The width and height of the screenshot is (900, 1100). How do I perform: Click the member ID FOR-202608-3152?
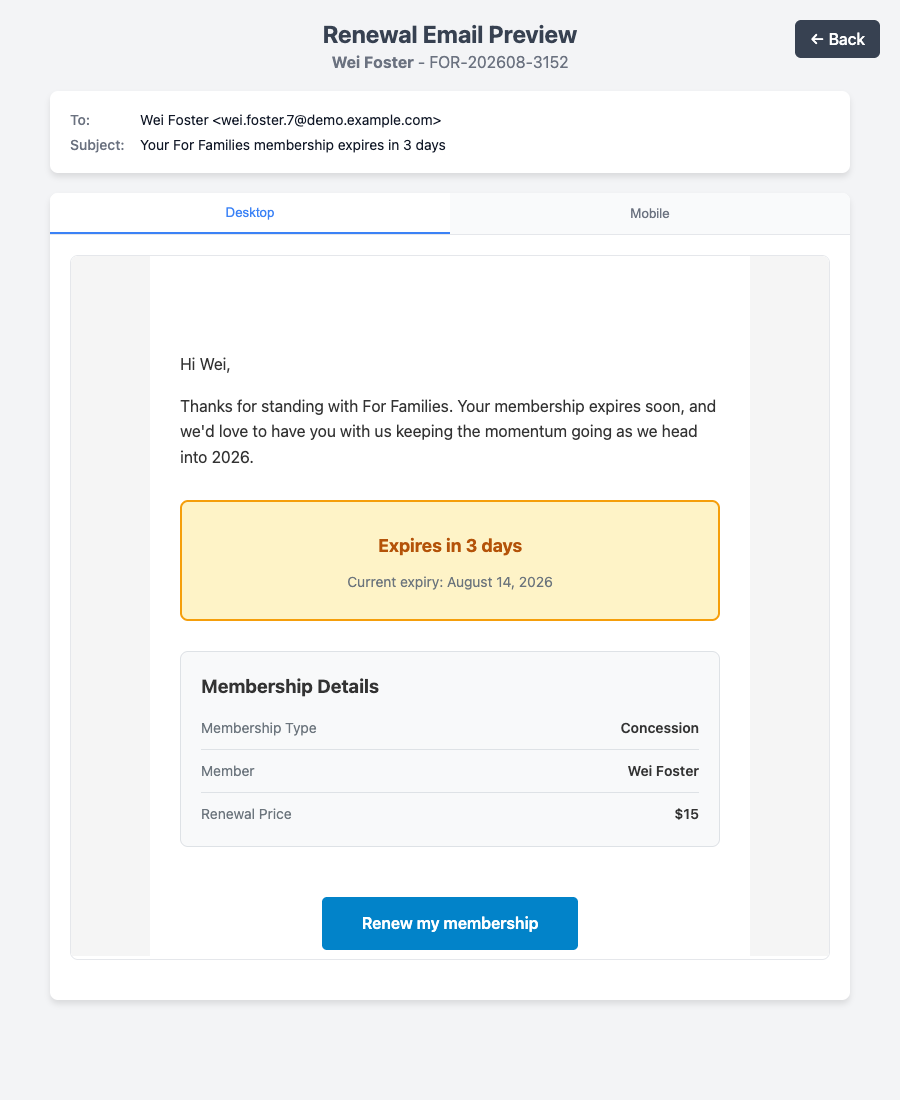[x=499, y=62]
